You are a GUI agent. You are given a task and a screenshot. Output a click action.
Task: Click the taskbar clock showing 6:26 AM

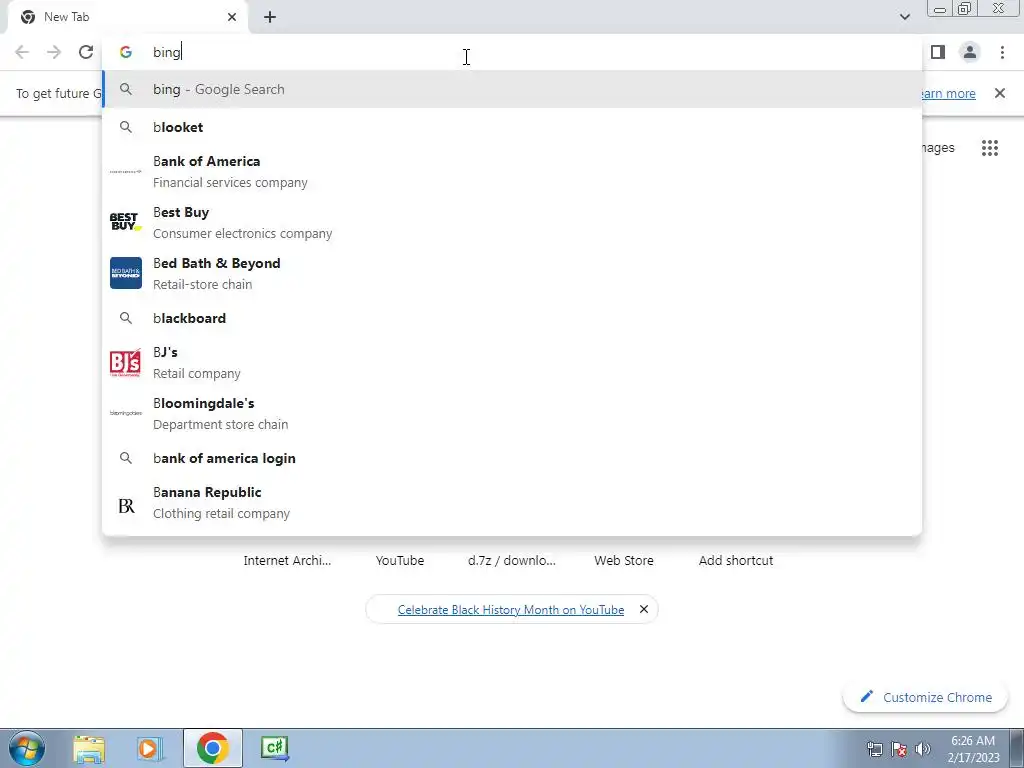pyautogui.click(x=973, y=749)
